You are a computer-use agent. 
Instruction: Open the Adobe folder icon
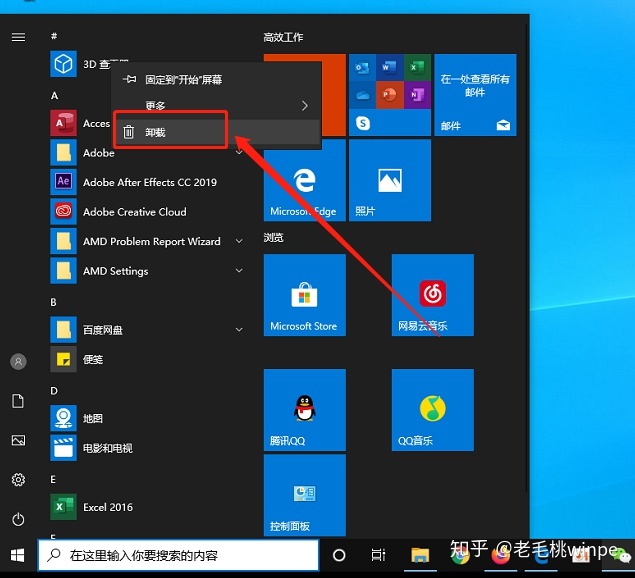(63, 152)
